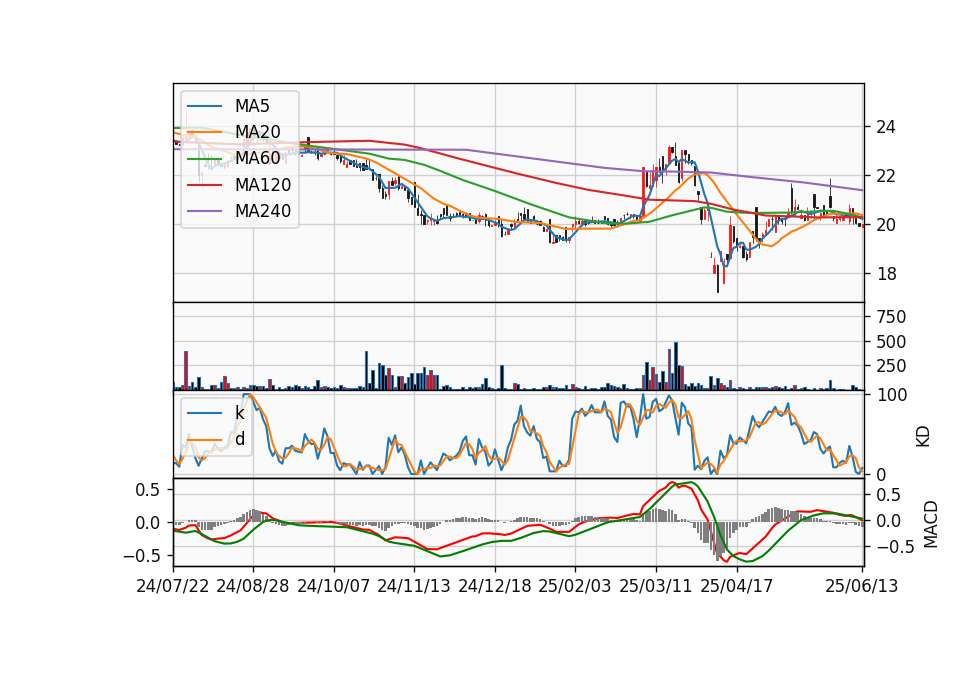960x690 pixels.
Task: Click the MA120 legend label
Action: (263, 185)
